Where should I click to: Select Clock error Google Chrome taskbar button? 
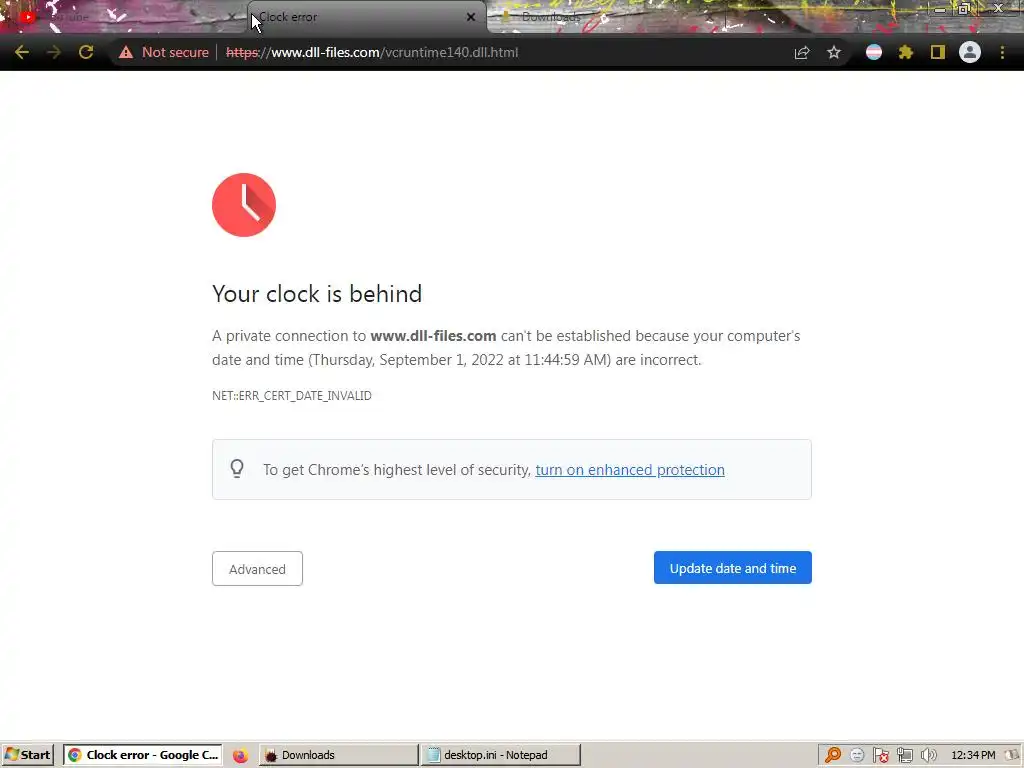143,755
